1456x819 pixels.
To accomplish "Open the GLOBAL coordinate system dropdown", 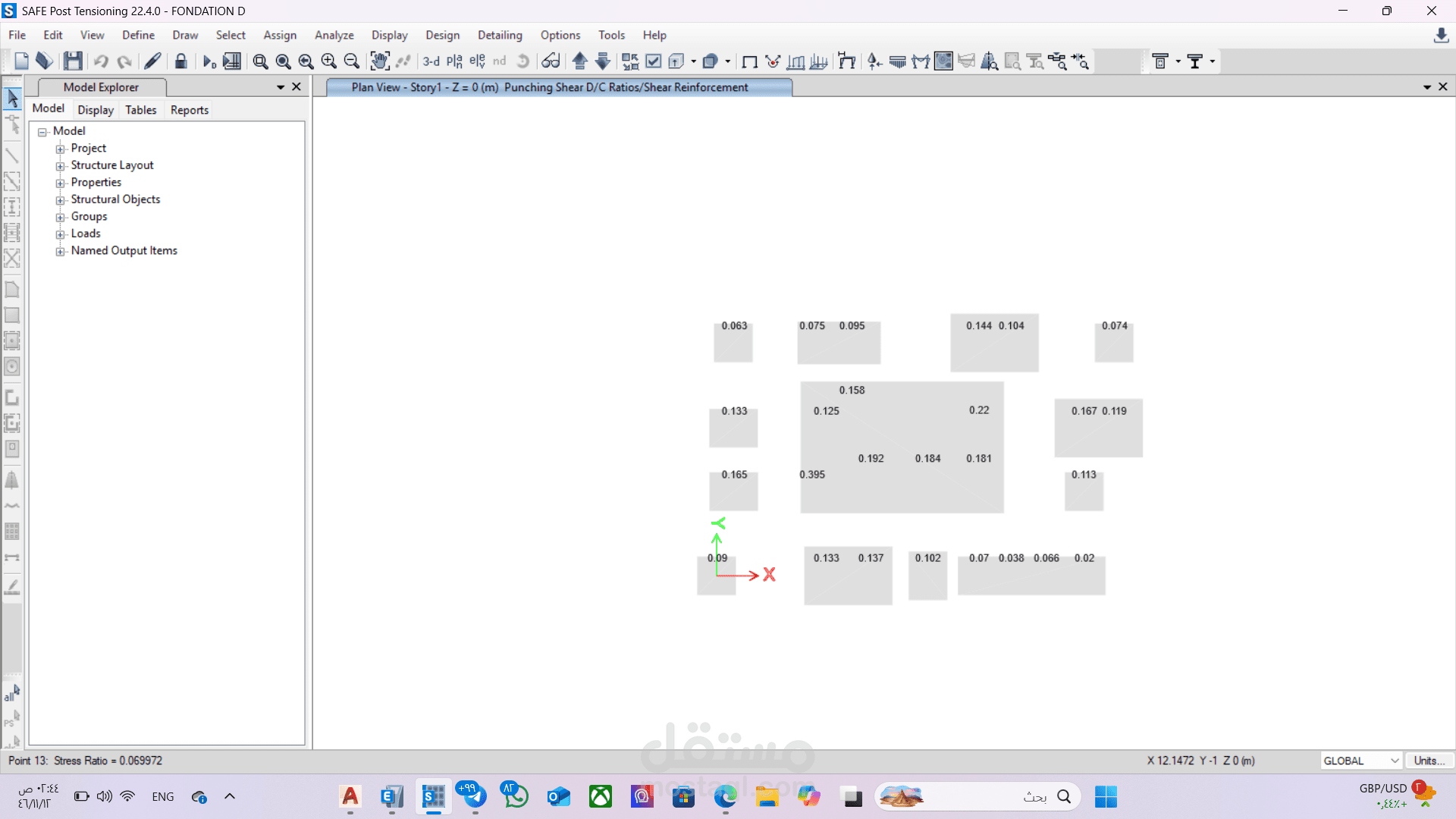I will (1361, 761).
